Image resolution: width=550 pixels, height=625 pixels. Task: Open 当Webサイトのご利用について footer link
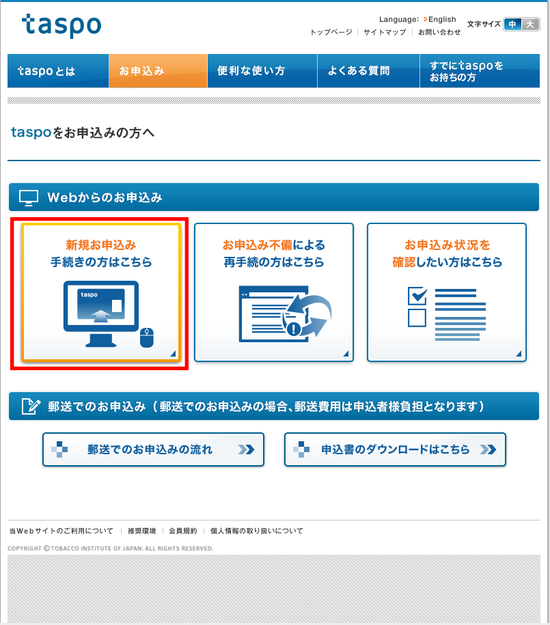point(61,531)
